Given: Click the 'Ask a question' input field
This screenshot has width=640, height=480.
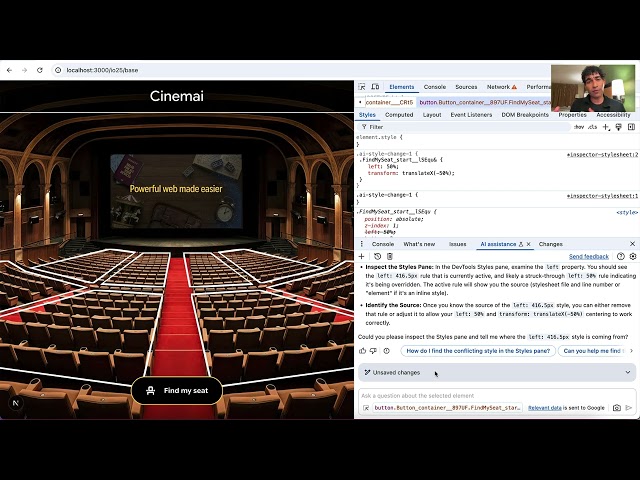Looking at the screenshot, I should click(x=497, y=396).
